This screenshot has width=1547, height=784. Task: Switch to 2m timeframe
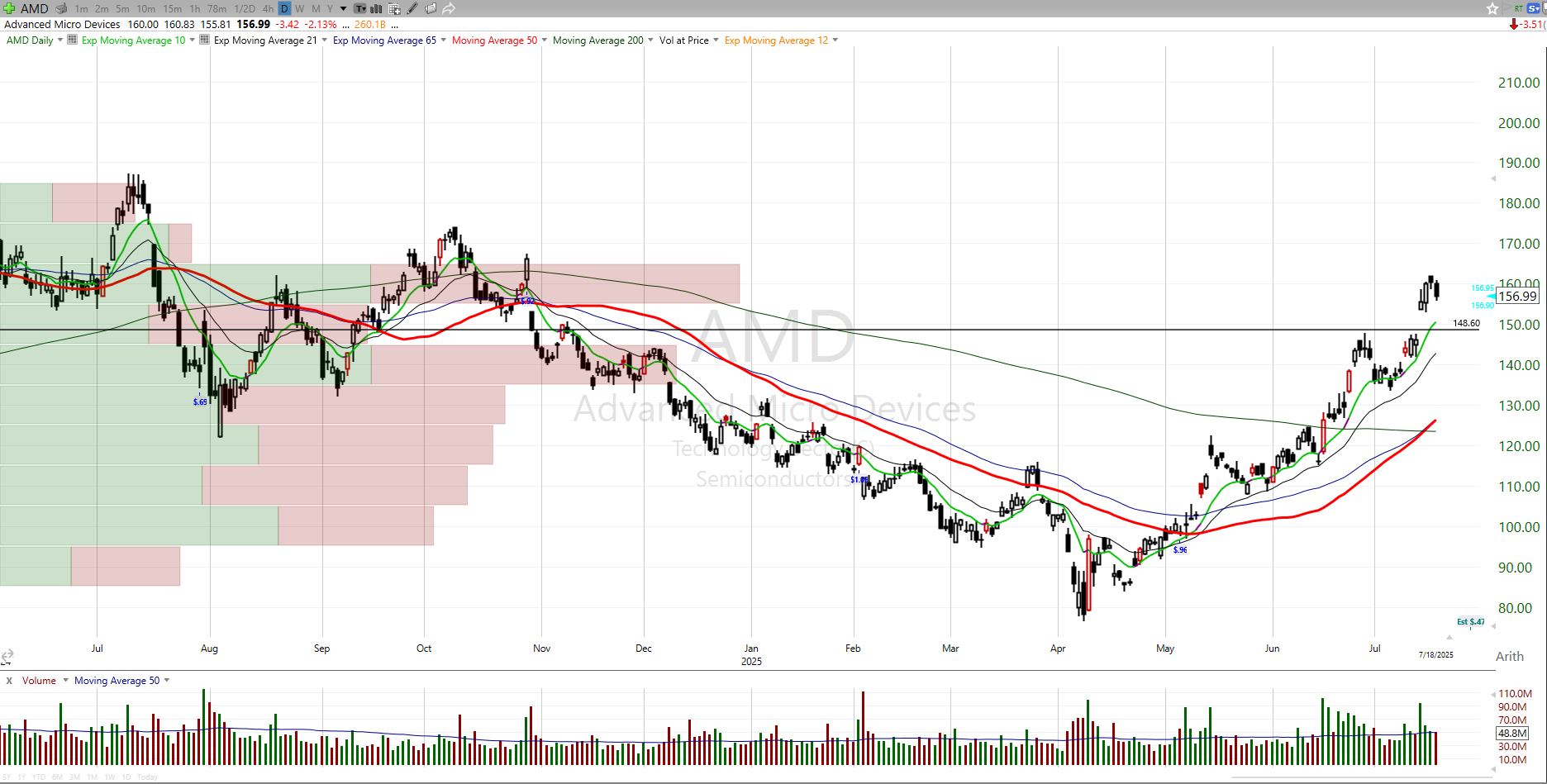pyautogui.click(x=102, y=9)
